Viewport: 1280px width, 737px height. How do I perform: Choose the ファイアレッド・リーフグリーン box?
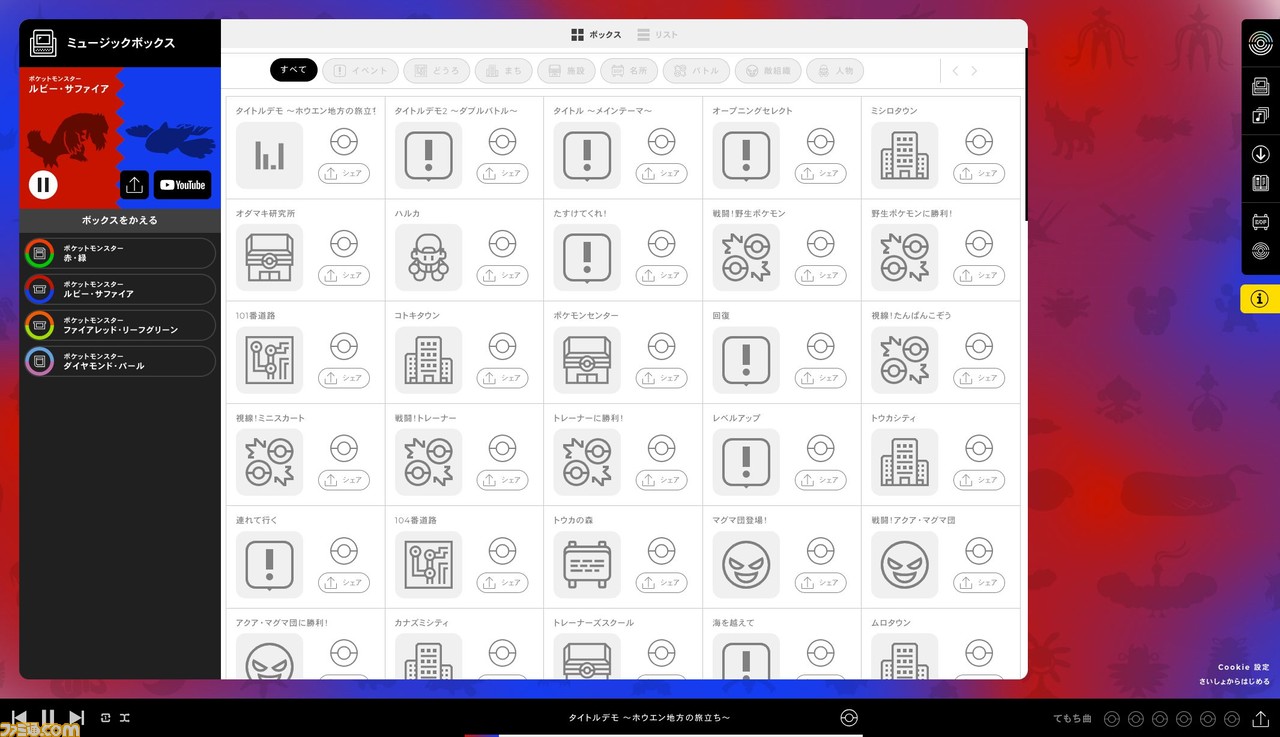(x=119, y=325)
